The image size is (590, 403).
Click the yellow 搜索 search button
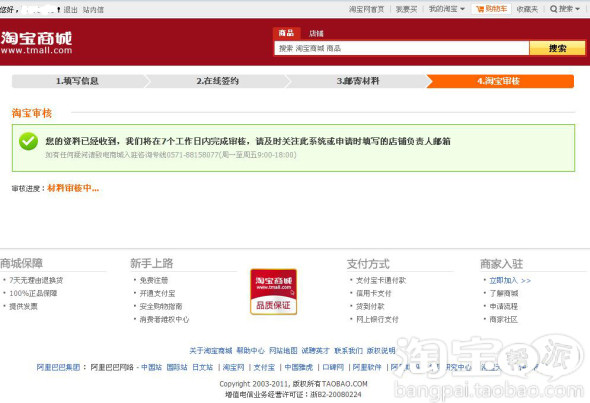pos(557,48)
